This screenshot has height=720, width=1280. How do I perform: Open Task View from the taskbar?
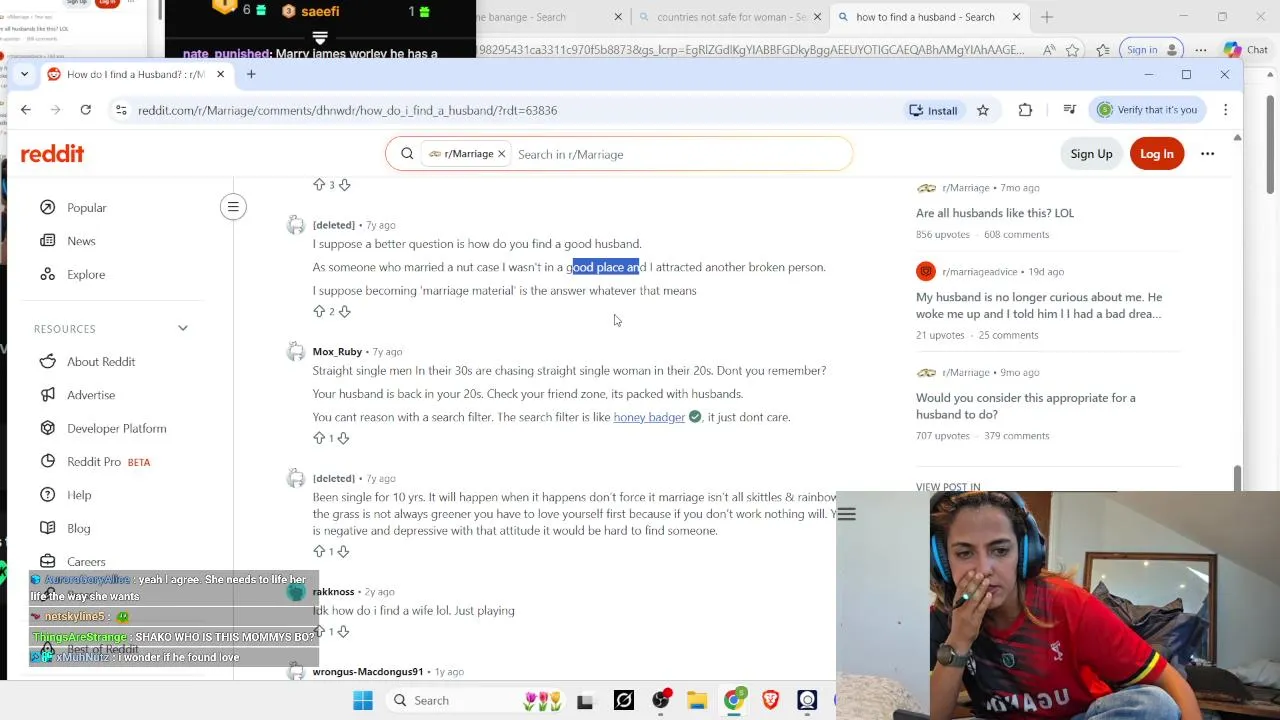[585, 701]
